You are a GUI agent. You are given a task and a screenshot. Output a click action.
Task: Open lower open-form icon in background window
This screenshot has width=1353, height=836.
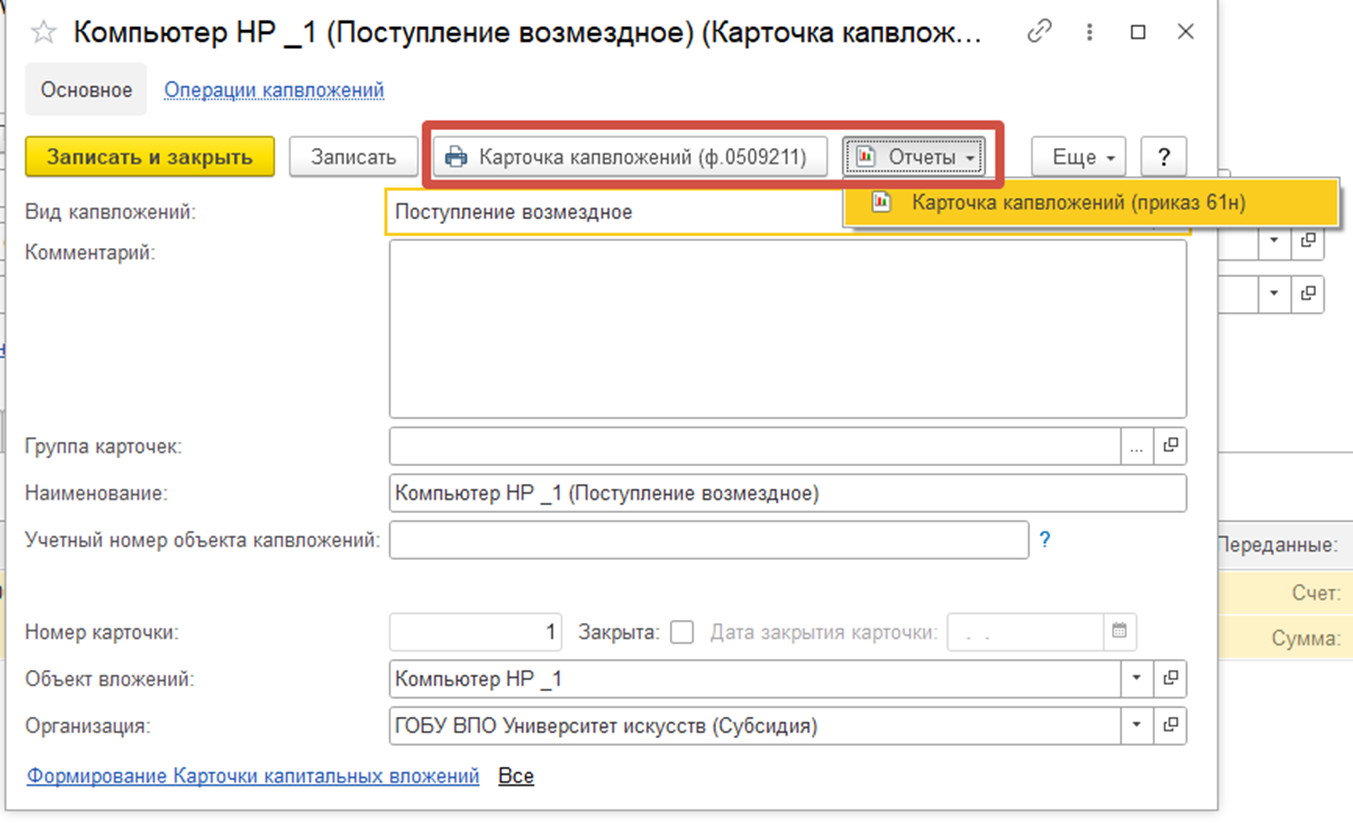(x=1308, y=294)
